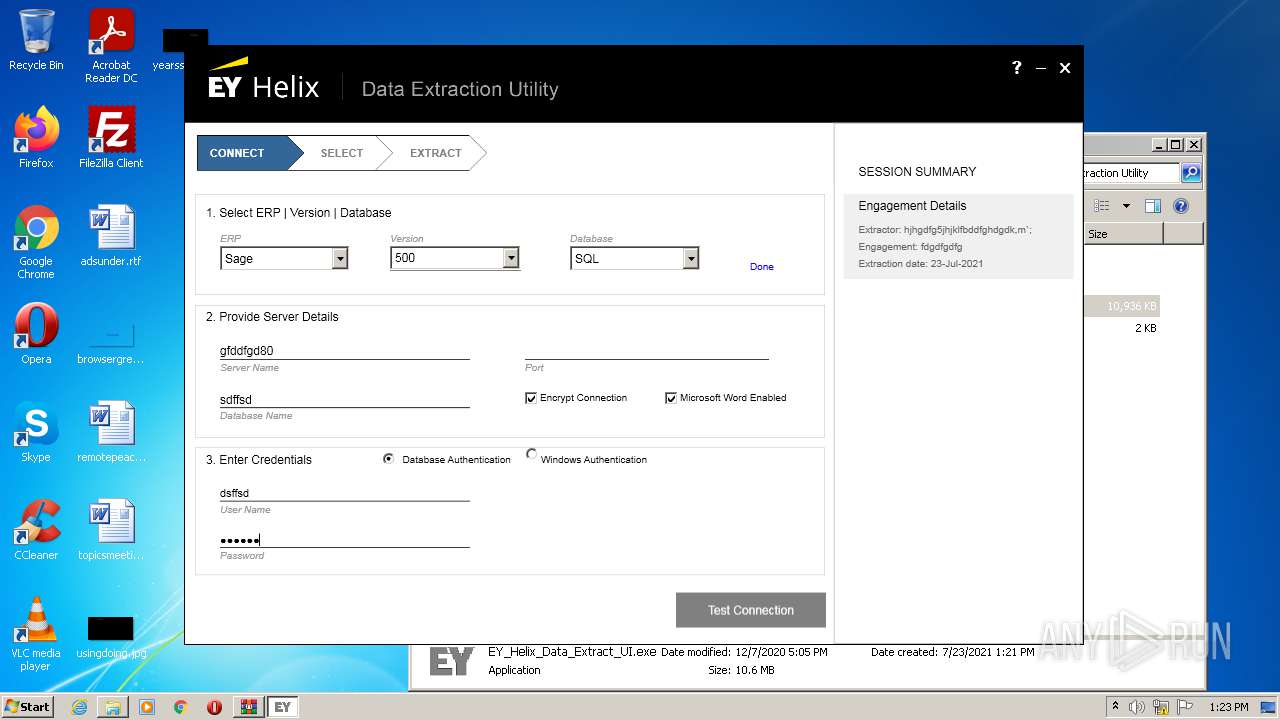
Task: Click Explorer window search magnifier icon
Action: [x=1190, y=173]
